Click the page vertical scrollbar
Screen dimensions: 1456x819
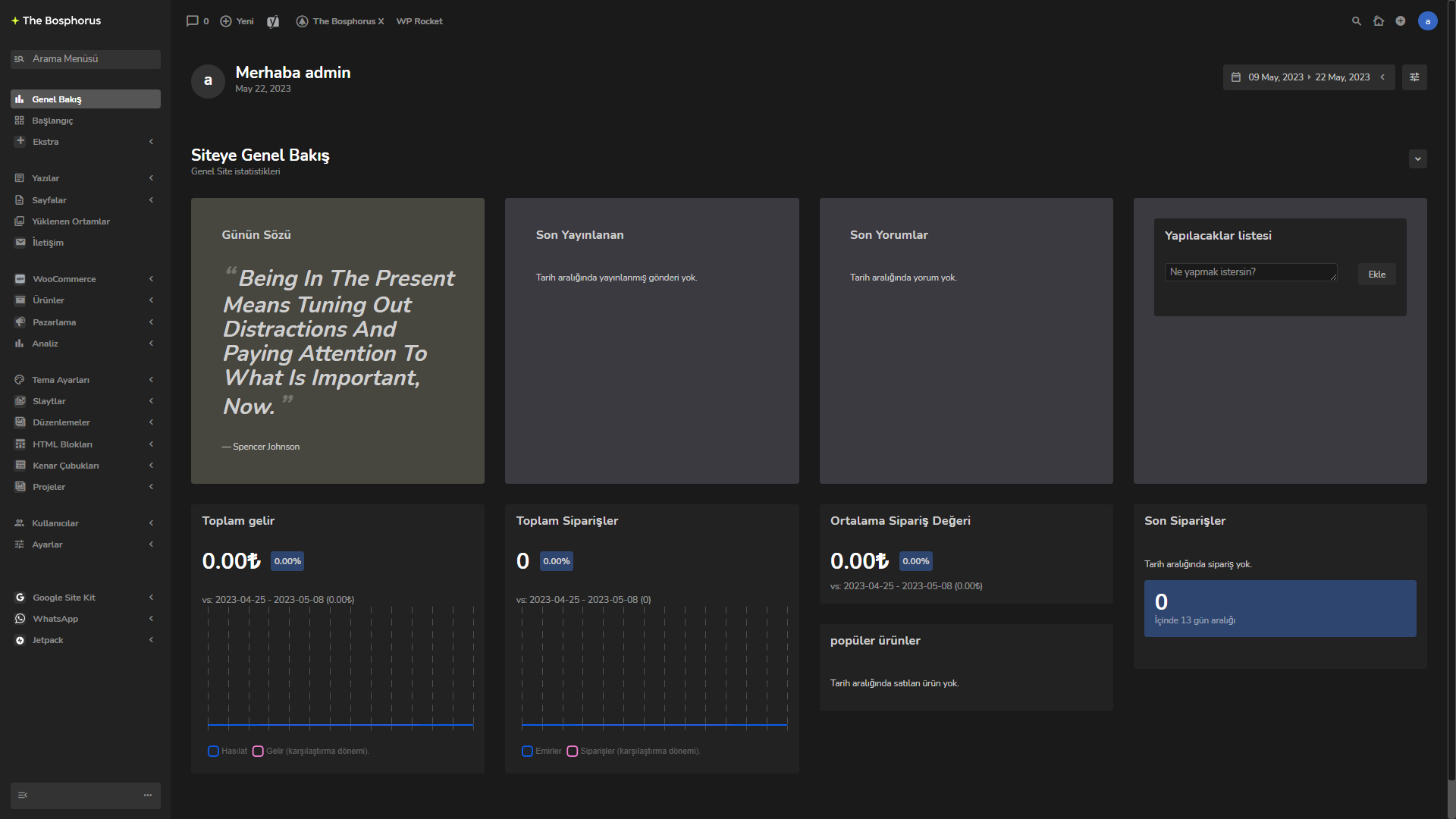tap(1451, 390)
